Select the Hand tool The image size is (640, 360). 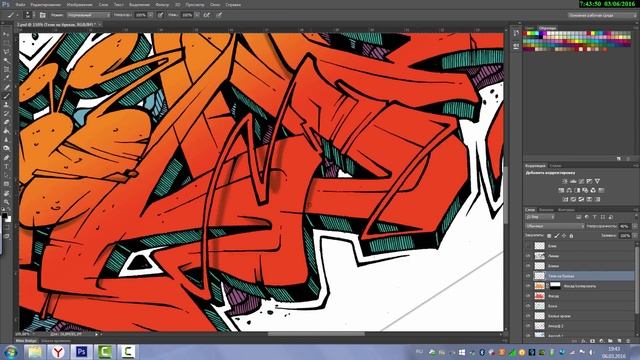tap(6, 193)
